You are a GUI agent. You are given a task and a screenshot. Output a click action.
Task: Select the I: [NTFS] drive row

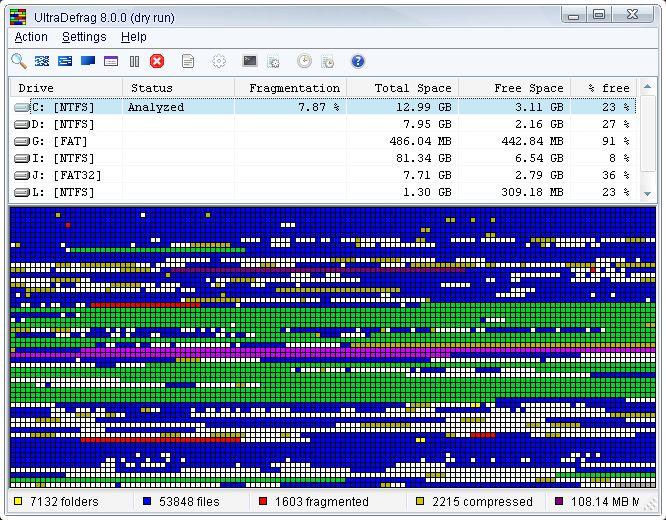(x=323, y=158)
